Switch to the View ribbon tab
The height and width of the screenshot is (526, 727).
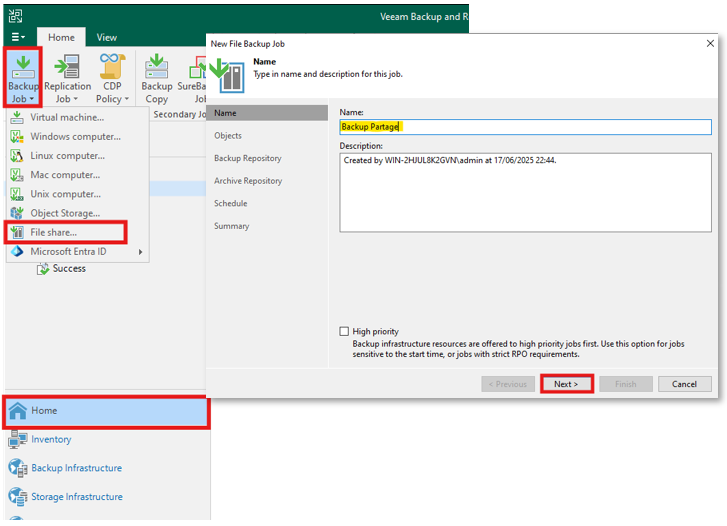106,37
